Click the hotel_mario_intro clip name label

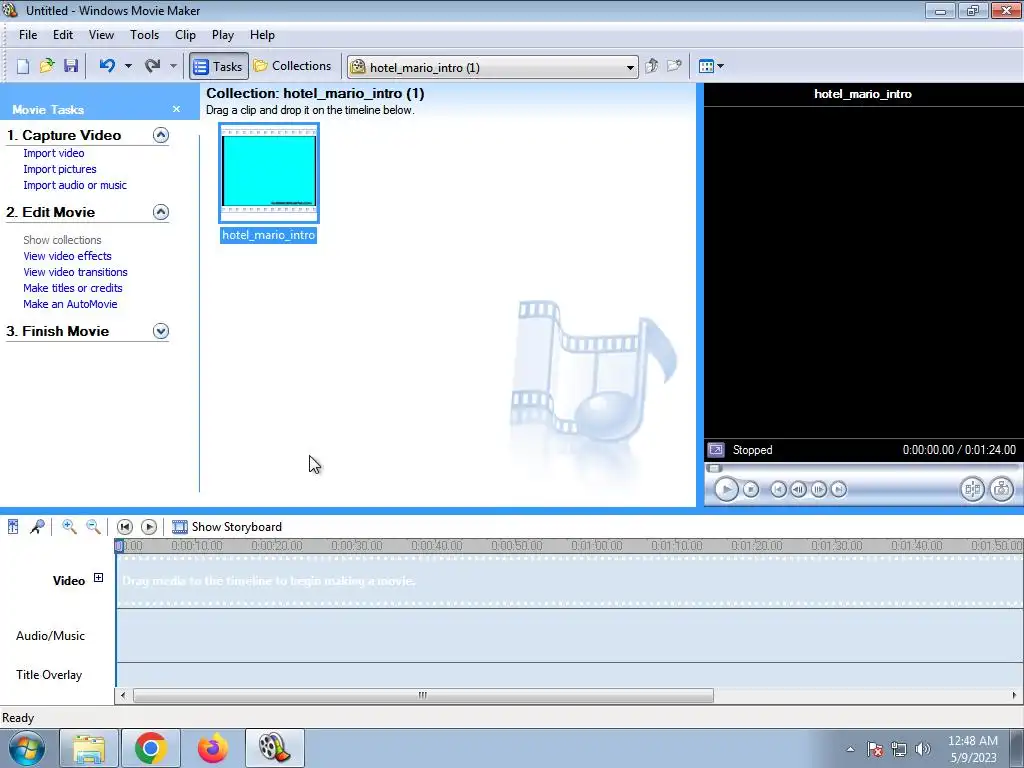[268, 235]
